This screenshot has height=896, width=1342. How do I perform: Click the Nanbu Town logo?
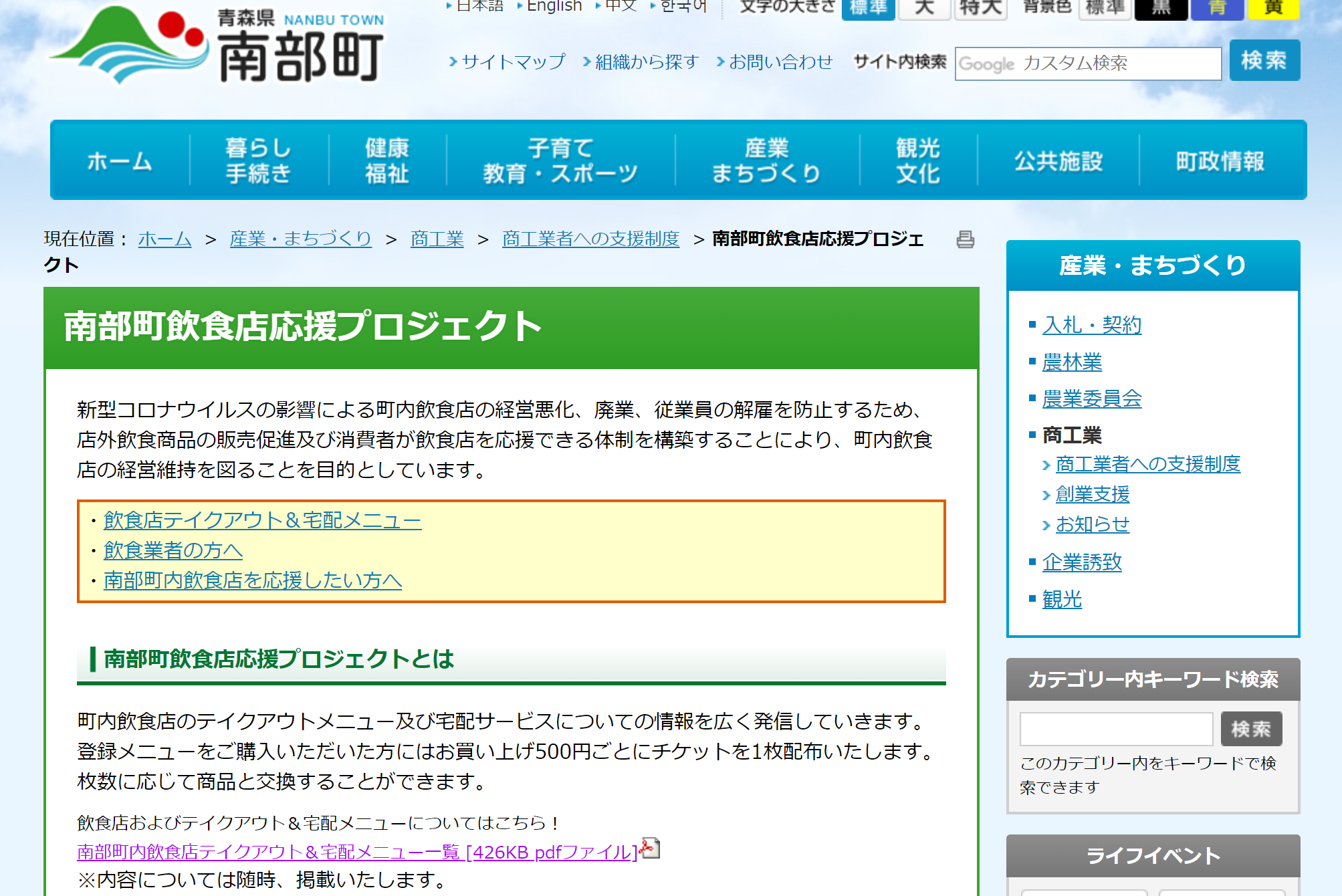pyautogui.click(x=217, y=45)
